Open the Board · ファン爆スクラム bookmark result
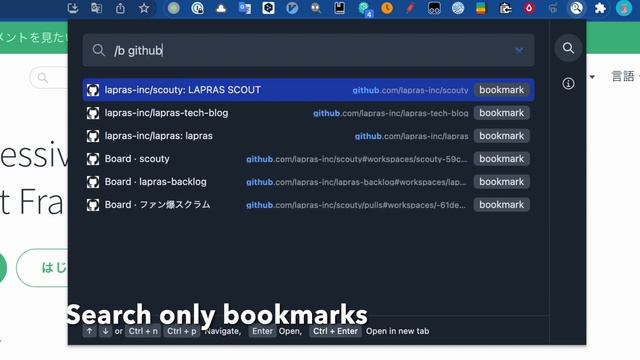 (x=309, y=204)
